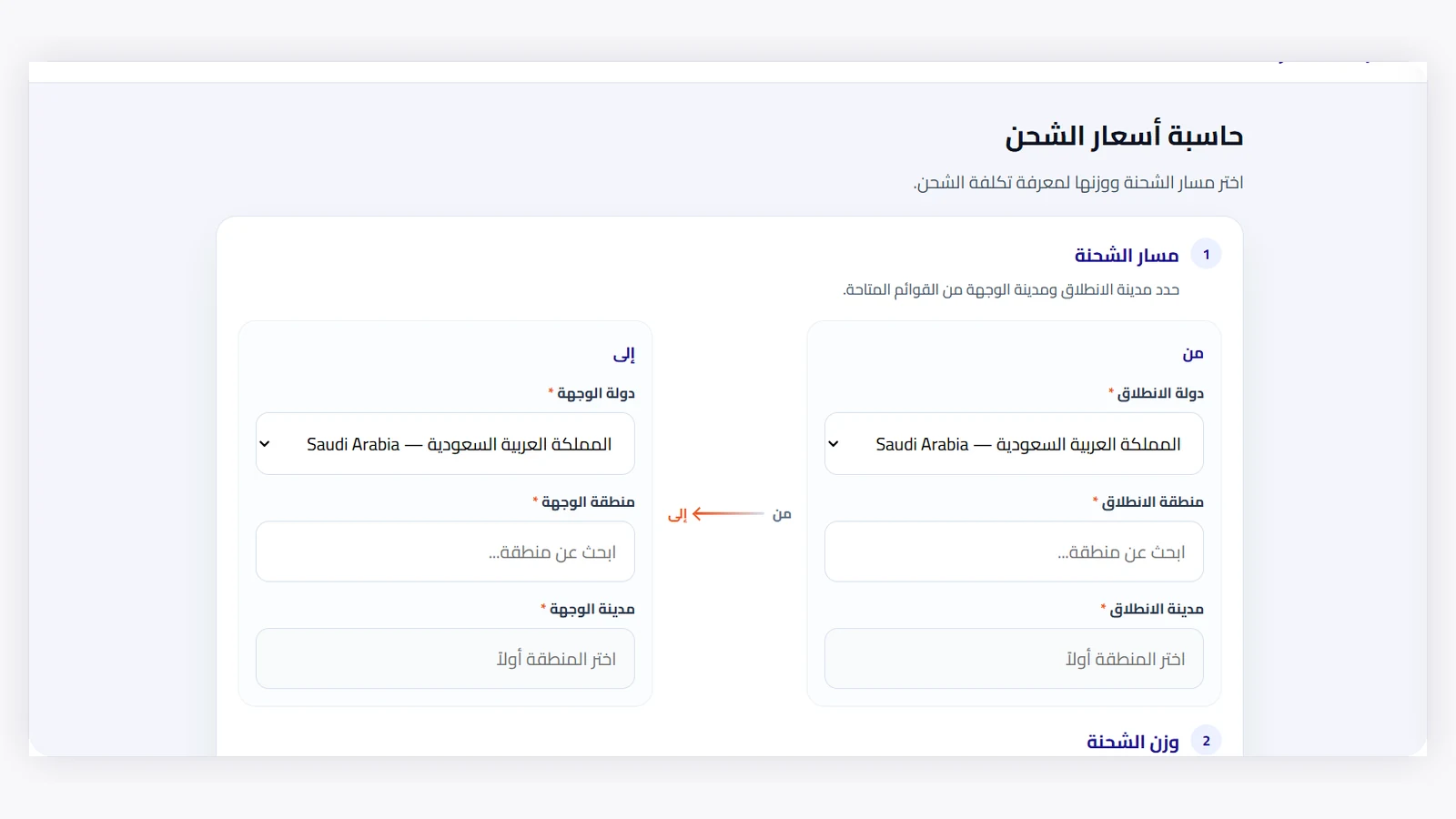Open the origin country (دولة الانطلاق) dropdown

(1014, 444)
